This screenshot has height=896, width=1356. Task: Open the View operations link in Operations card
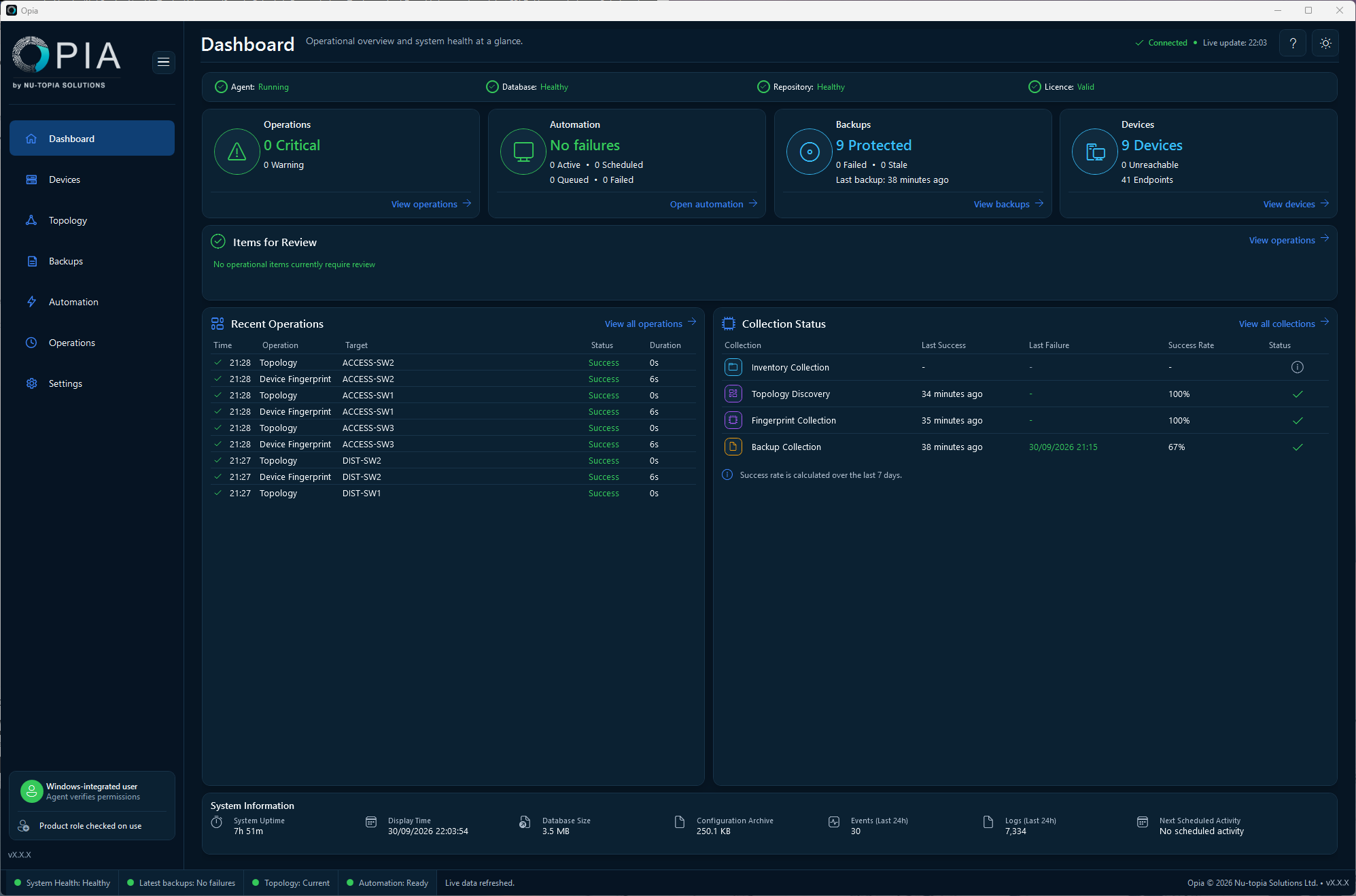[431, 204]
